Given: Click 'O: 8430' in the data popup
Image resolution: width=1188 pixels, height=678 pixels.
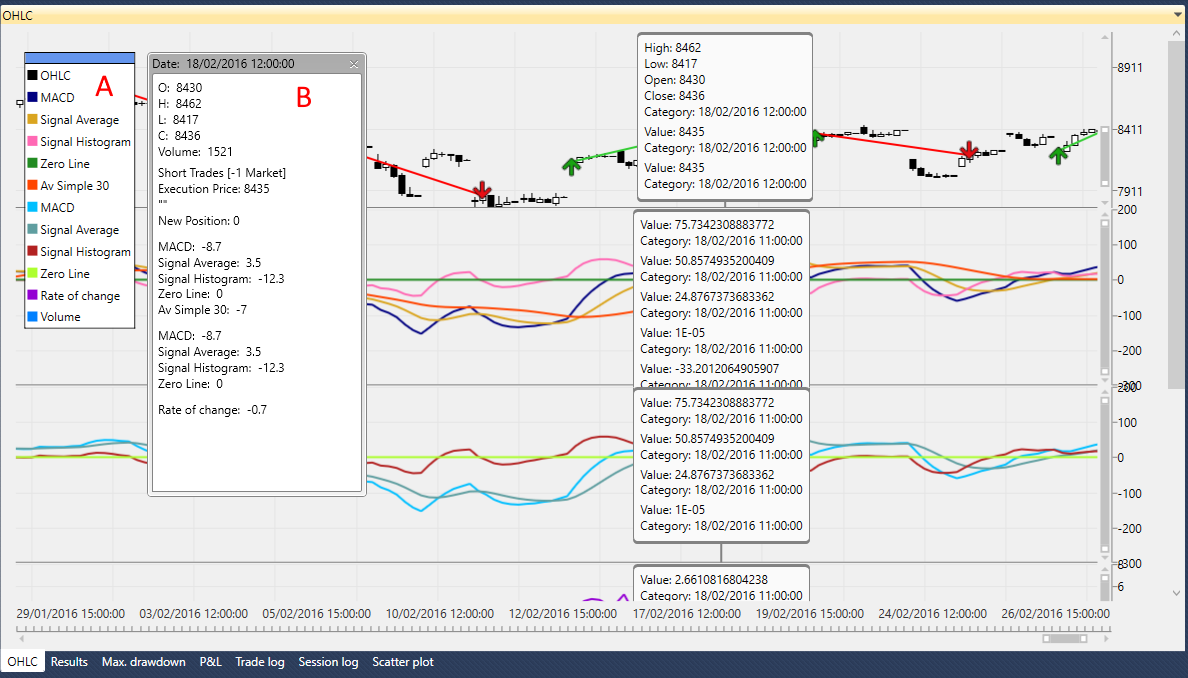Looking at the screenshot, I should tap(180, 88).
